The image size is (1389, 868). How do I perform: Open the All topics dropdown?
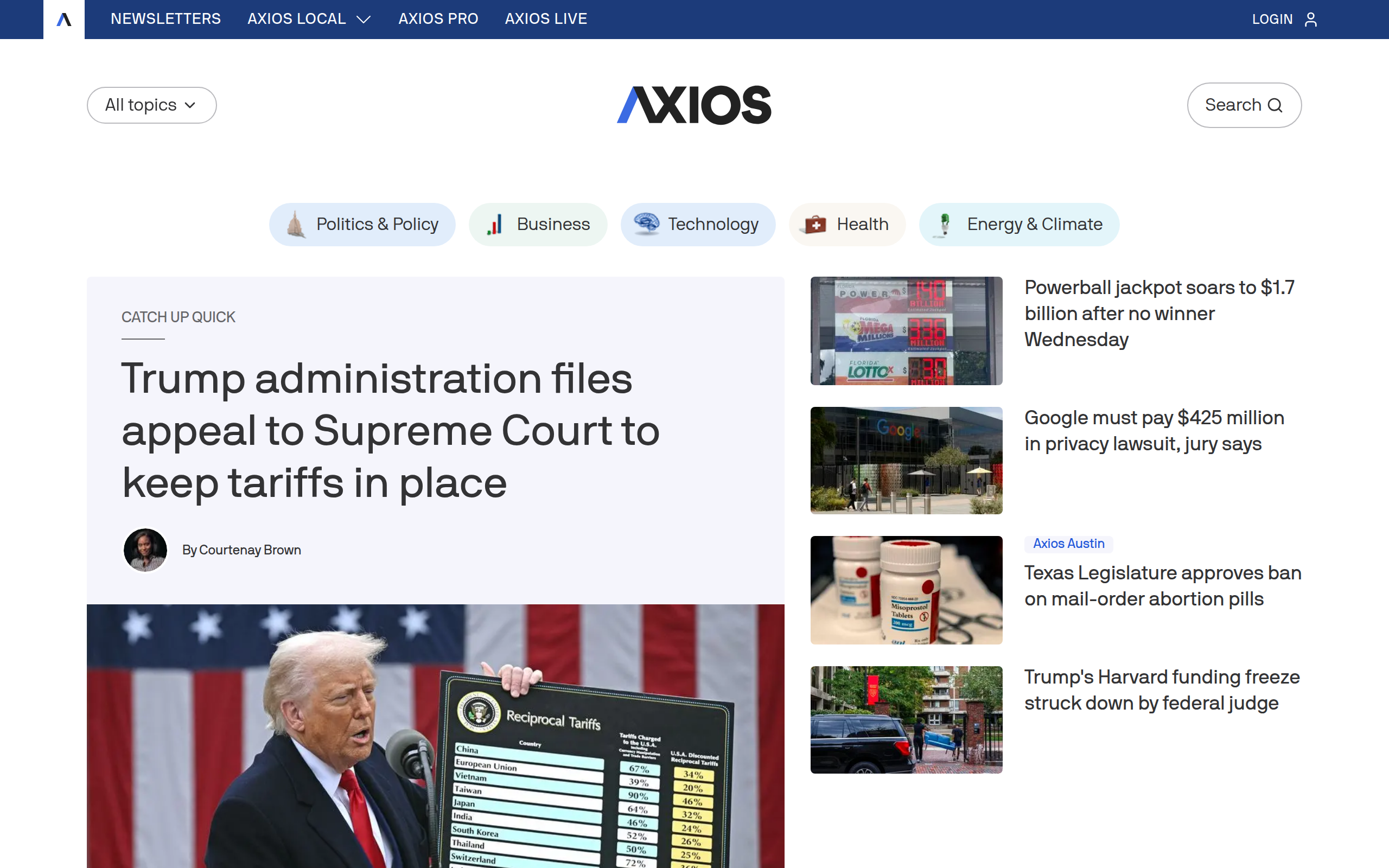(151, 105)
